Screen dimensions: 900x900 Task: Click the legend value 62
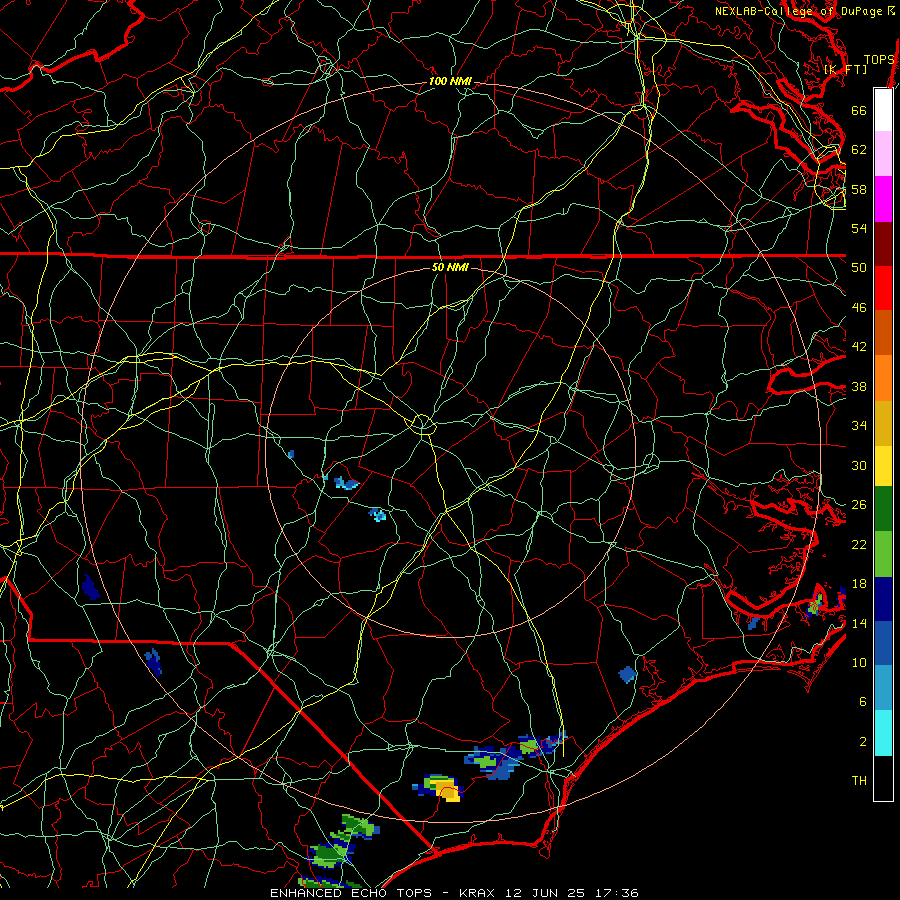pyautogui.click(x=859, y=149)
